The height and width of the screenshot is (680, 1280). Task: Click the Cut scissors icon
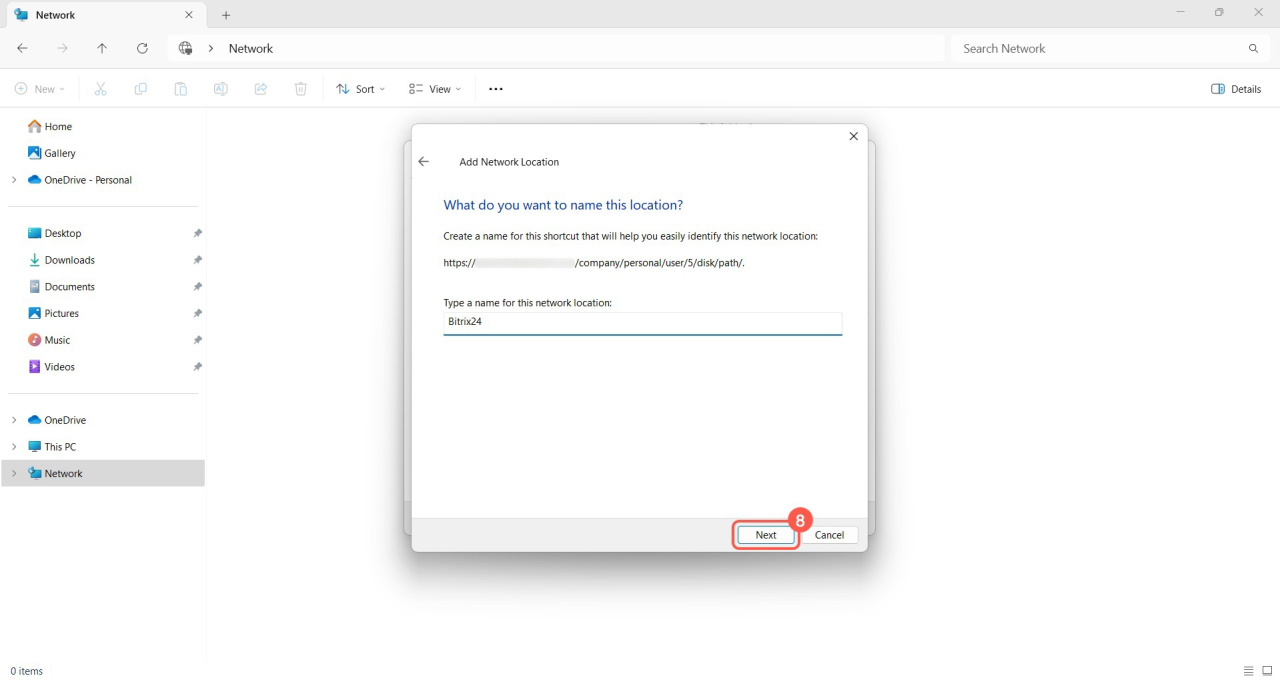[100, 89]
